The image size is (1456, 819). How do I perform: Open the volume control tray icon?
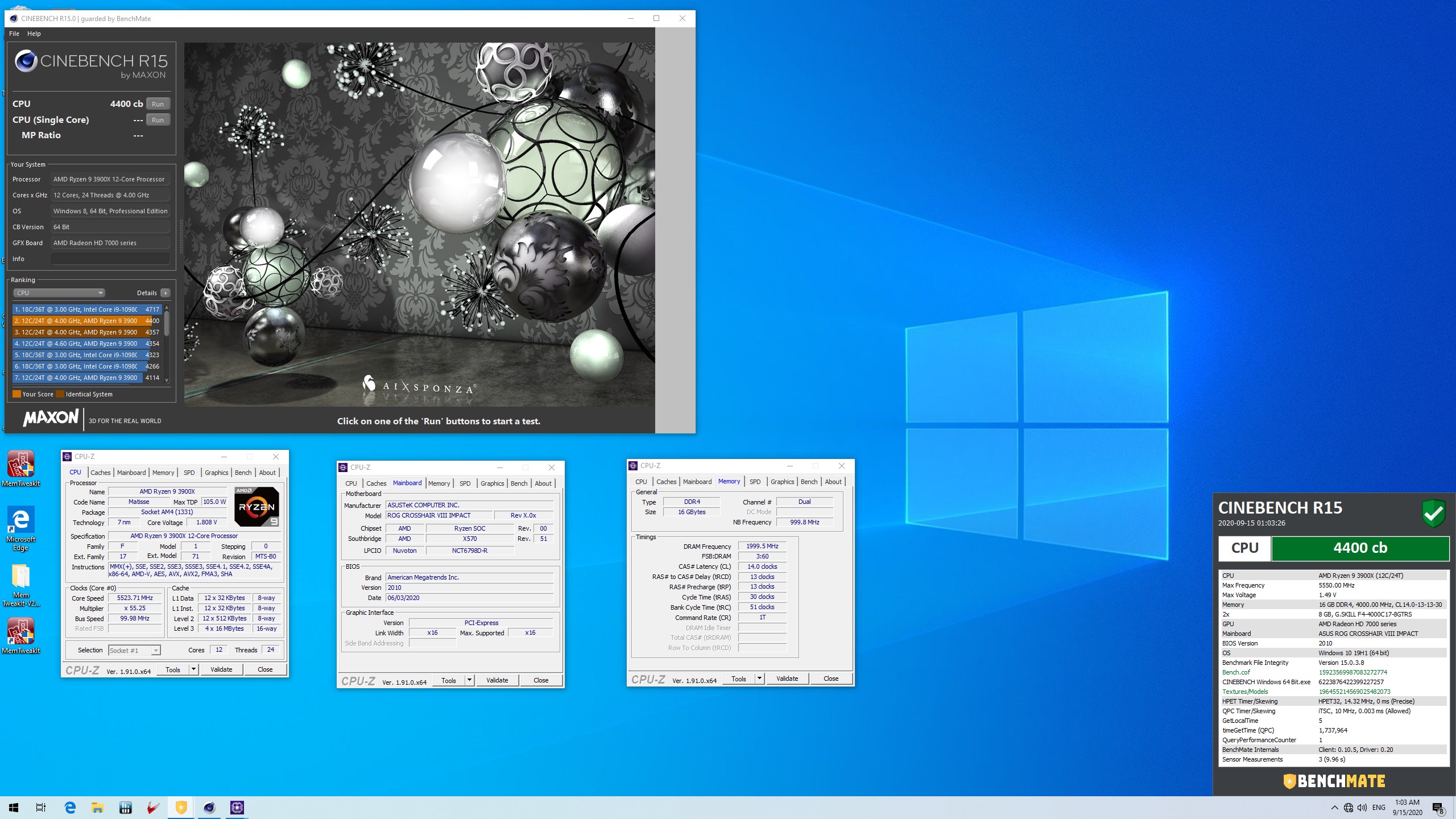1362,808
